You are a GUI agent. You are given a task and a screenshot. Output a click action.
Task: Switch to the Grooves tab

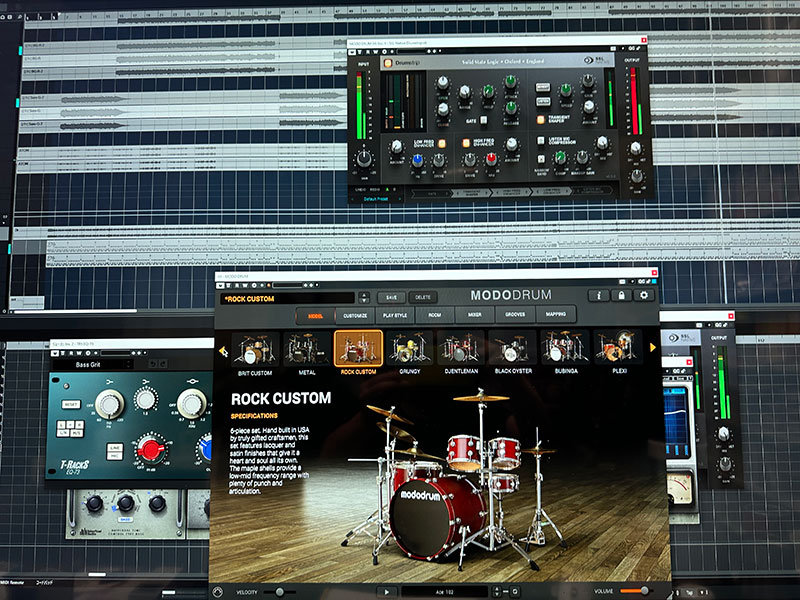point(515,314)
